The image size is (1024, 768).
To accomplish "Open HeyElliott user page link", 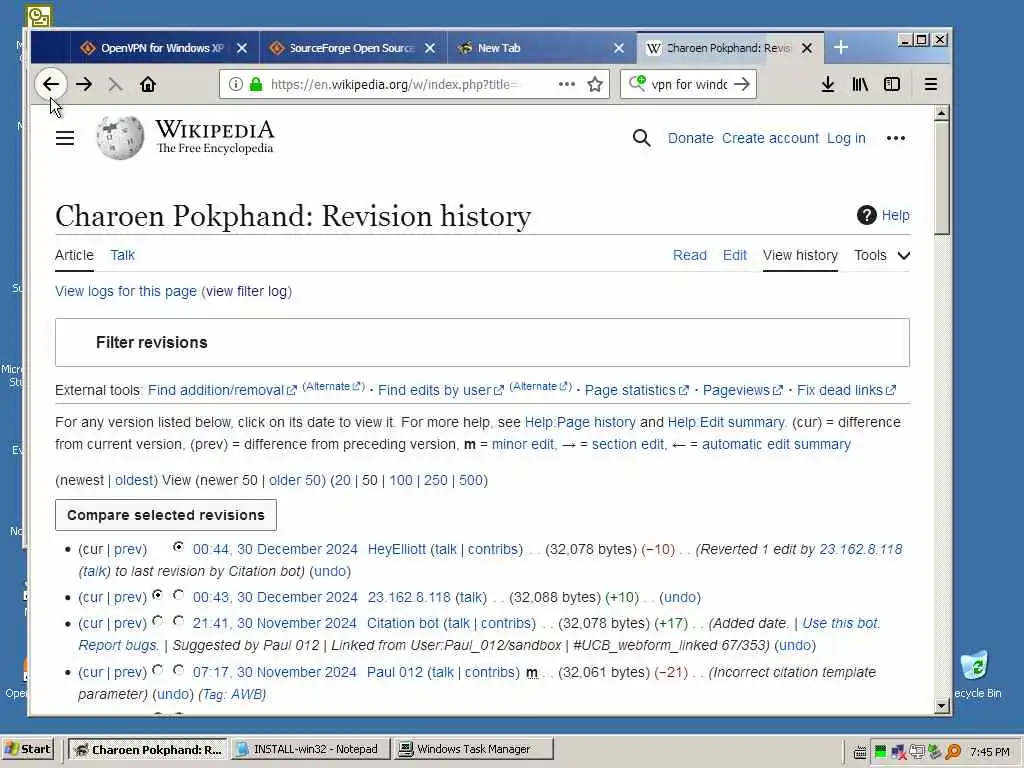I will (x=396, y=550).
